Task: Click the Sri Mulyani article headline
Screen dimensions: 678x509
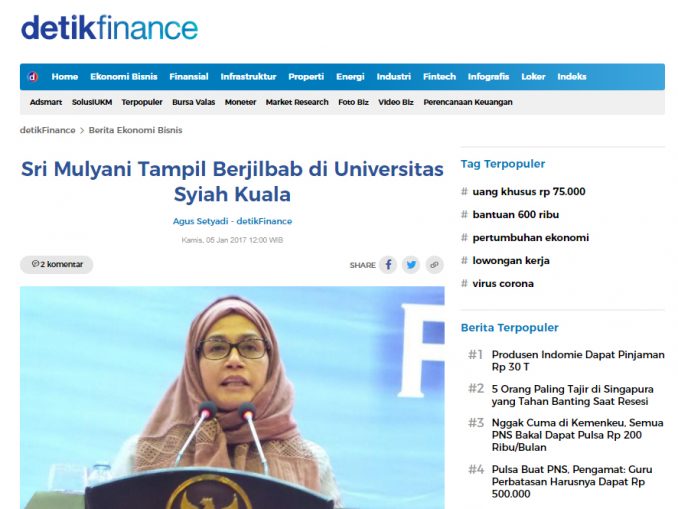Action: pos(232,181)
